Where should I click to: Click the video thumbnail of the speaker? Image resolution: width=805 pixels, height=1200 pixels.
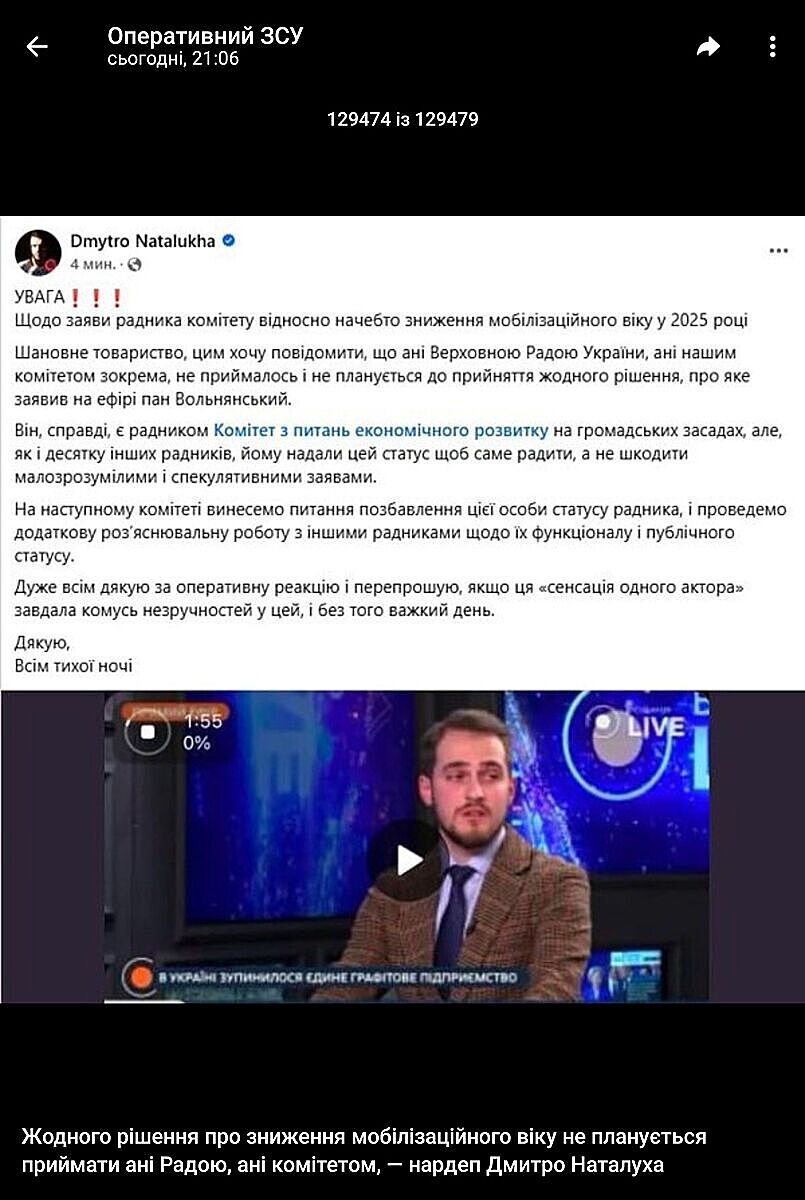(x=407, y=846)
